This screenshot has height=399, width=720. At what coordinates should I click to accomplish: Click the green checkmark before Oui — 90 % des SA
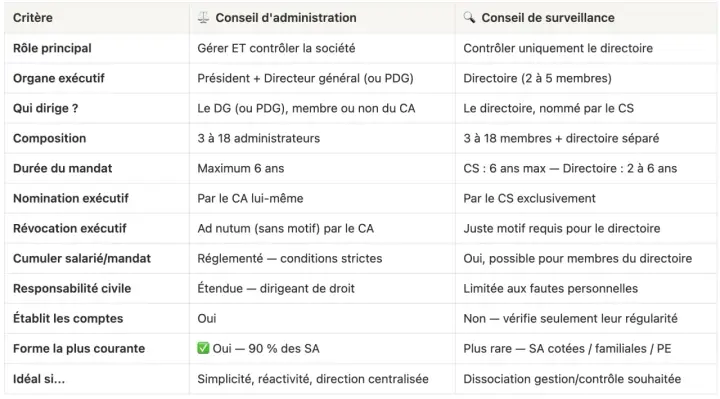click(203, 348)
